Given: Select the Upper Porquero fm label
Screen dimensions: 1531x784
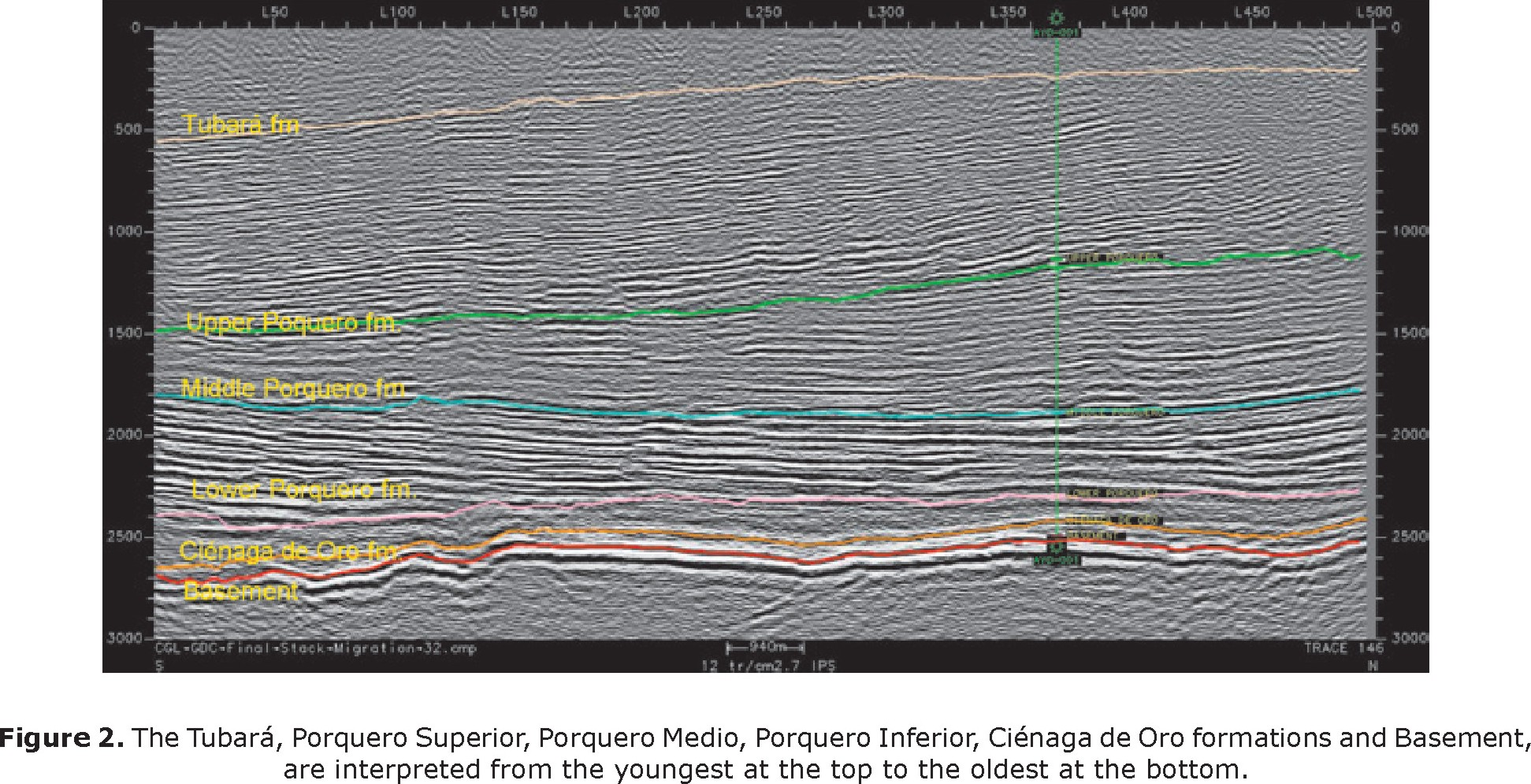Looking at the screenshot, I should coord(293,323).
